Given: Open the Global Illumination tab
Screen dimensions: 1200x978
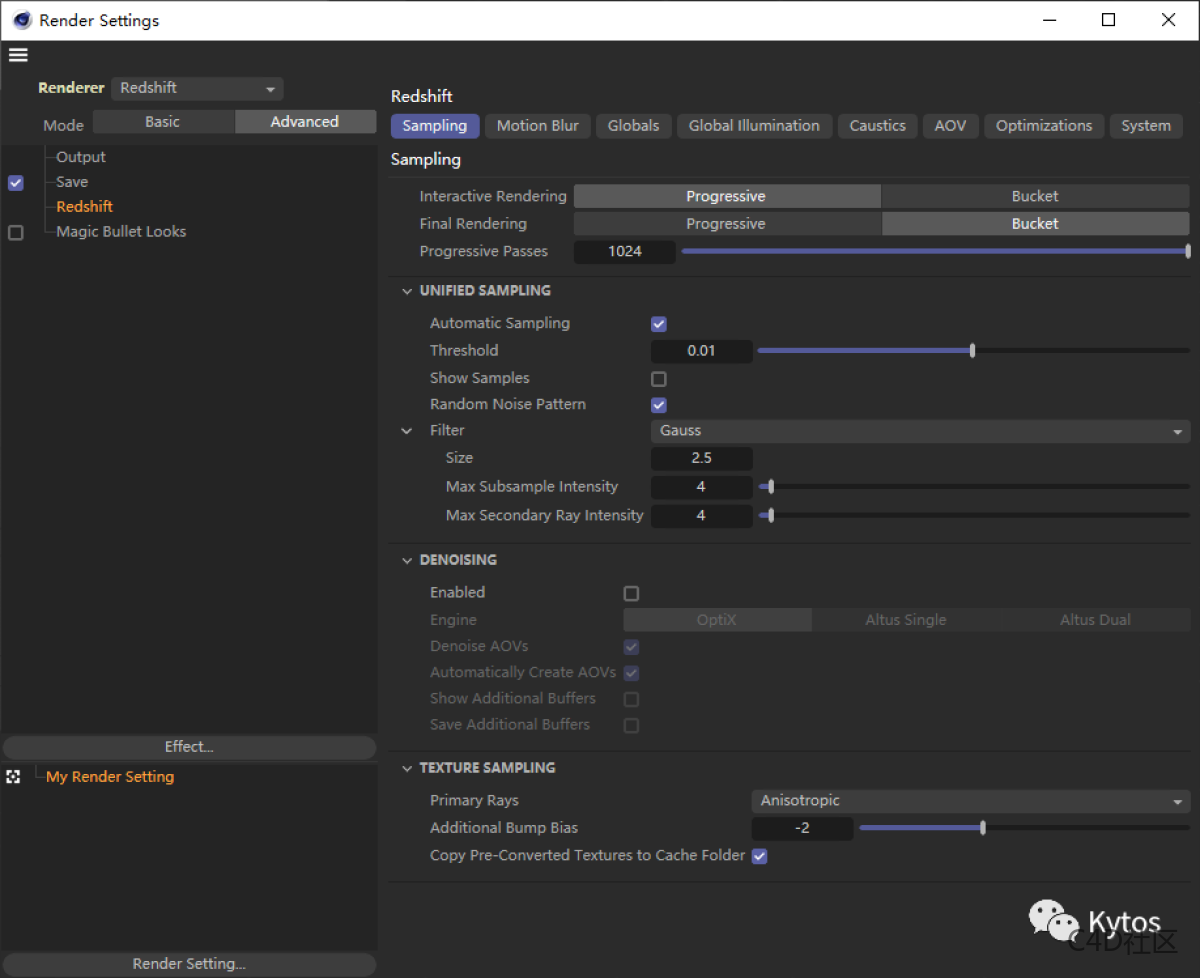Looking at the screenshot, I should click(754, 125).
